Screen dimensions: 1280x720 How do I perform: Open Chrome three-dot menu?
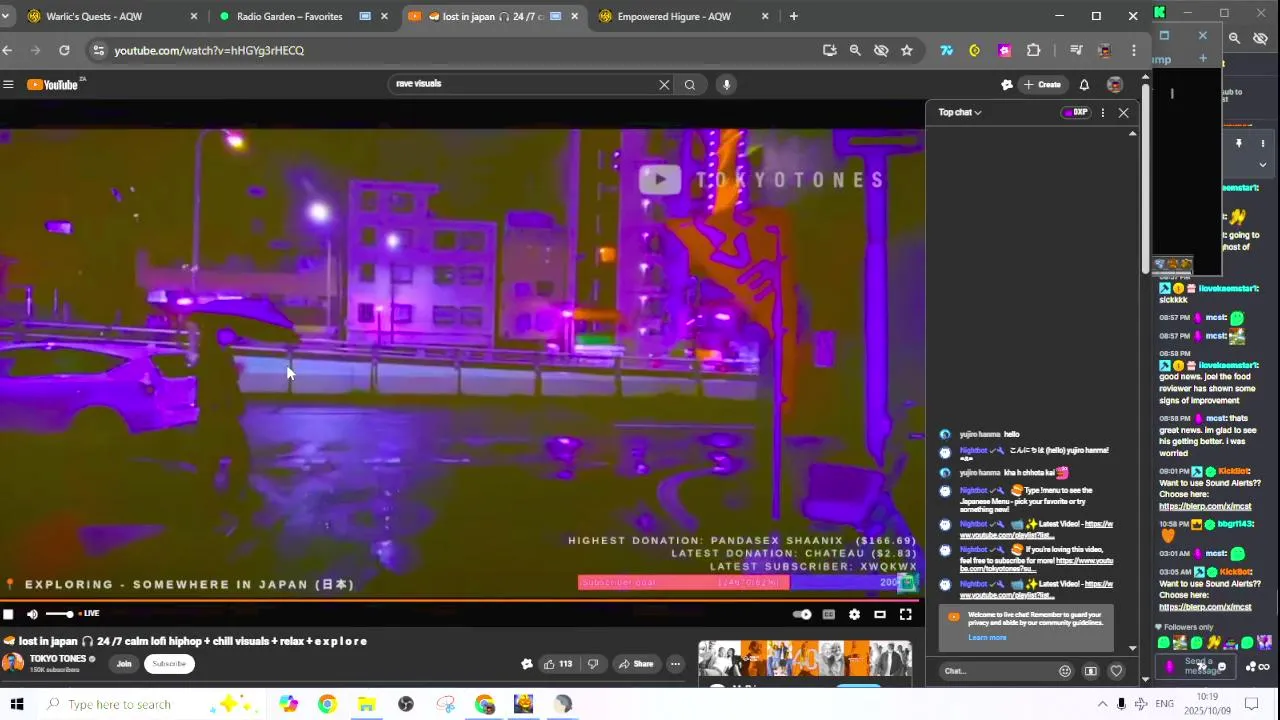coord(1133,50)
